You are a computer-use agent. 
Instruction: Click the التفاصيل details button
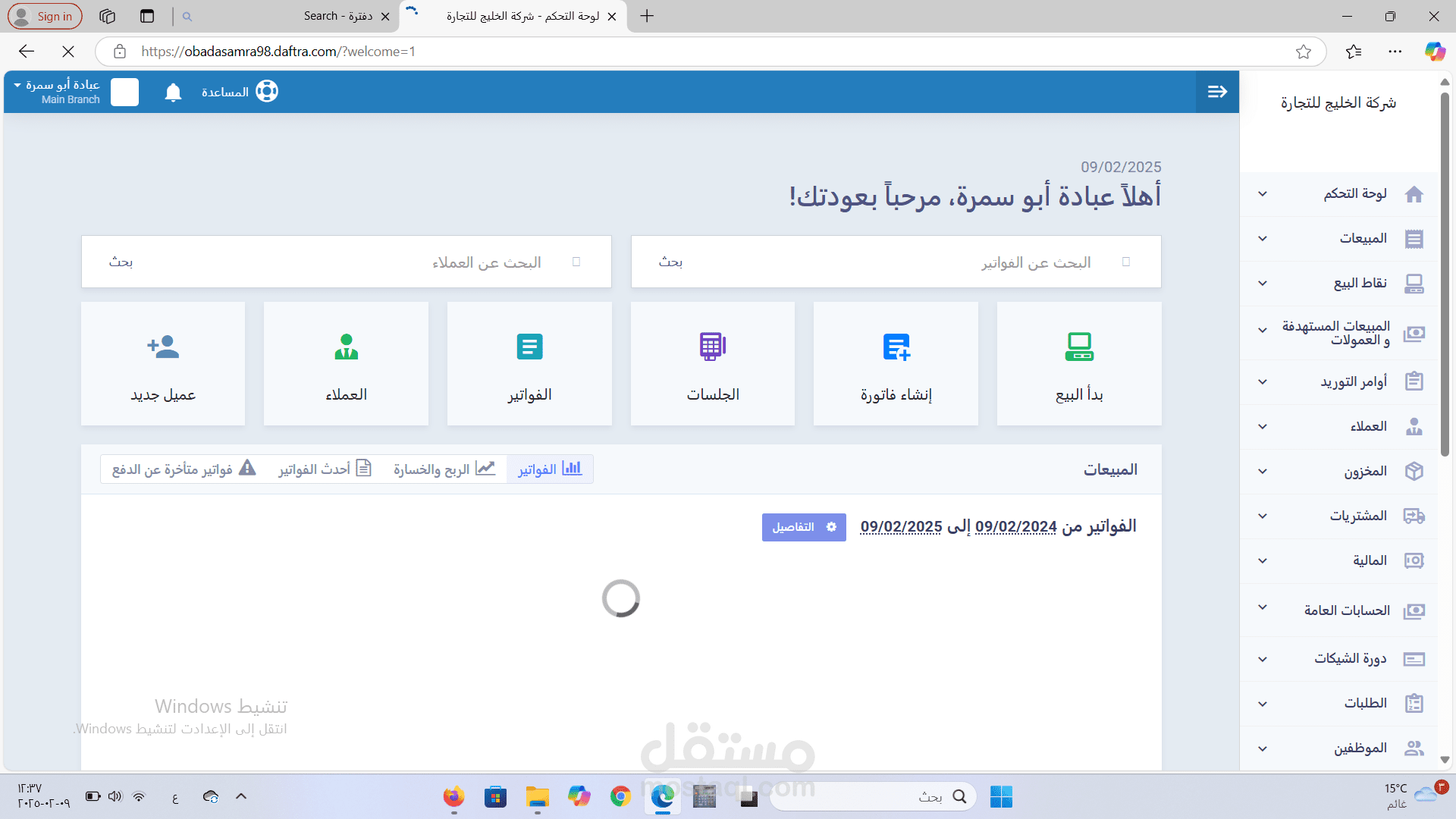tap(803, 527)
